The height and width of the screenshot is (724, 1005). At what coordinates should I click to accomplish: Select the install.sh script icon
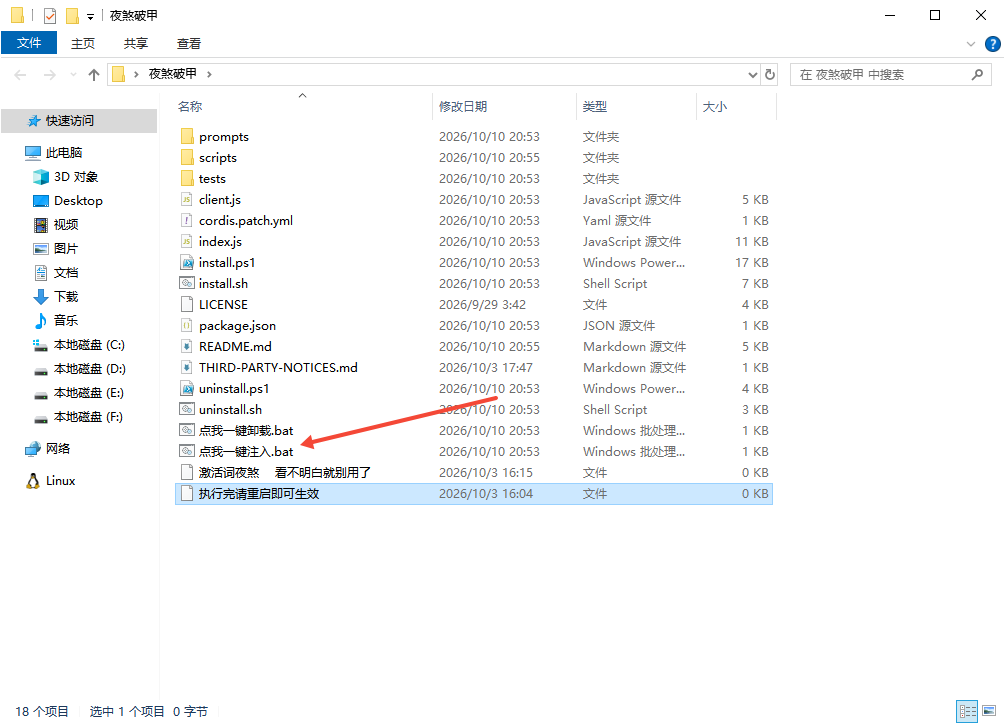[x=187, y=283]
